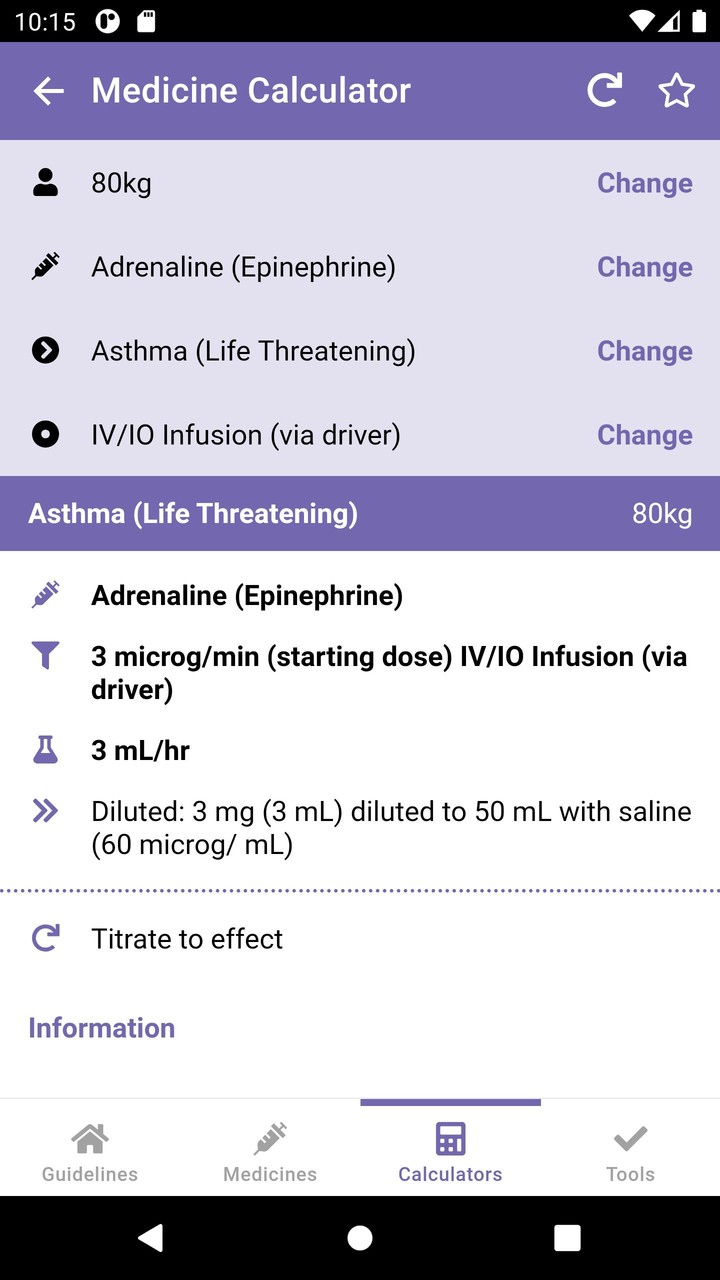Tap the patient weight person icon
This screenshot has width=720, height=1280.
point(45,182)
